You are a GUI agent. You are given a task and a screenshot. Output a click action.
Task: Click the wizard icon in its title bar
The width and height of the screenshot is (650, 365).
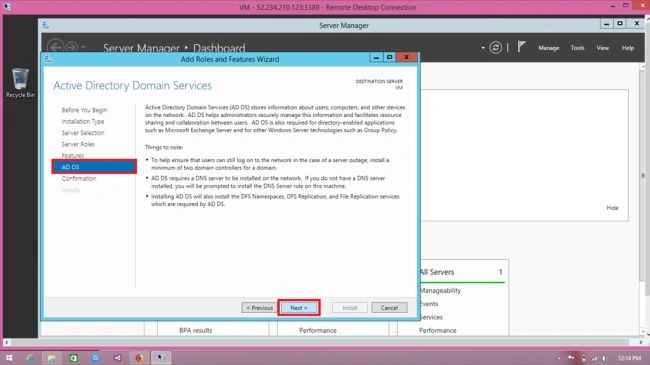(x=48, y=59)
